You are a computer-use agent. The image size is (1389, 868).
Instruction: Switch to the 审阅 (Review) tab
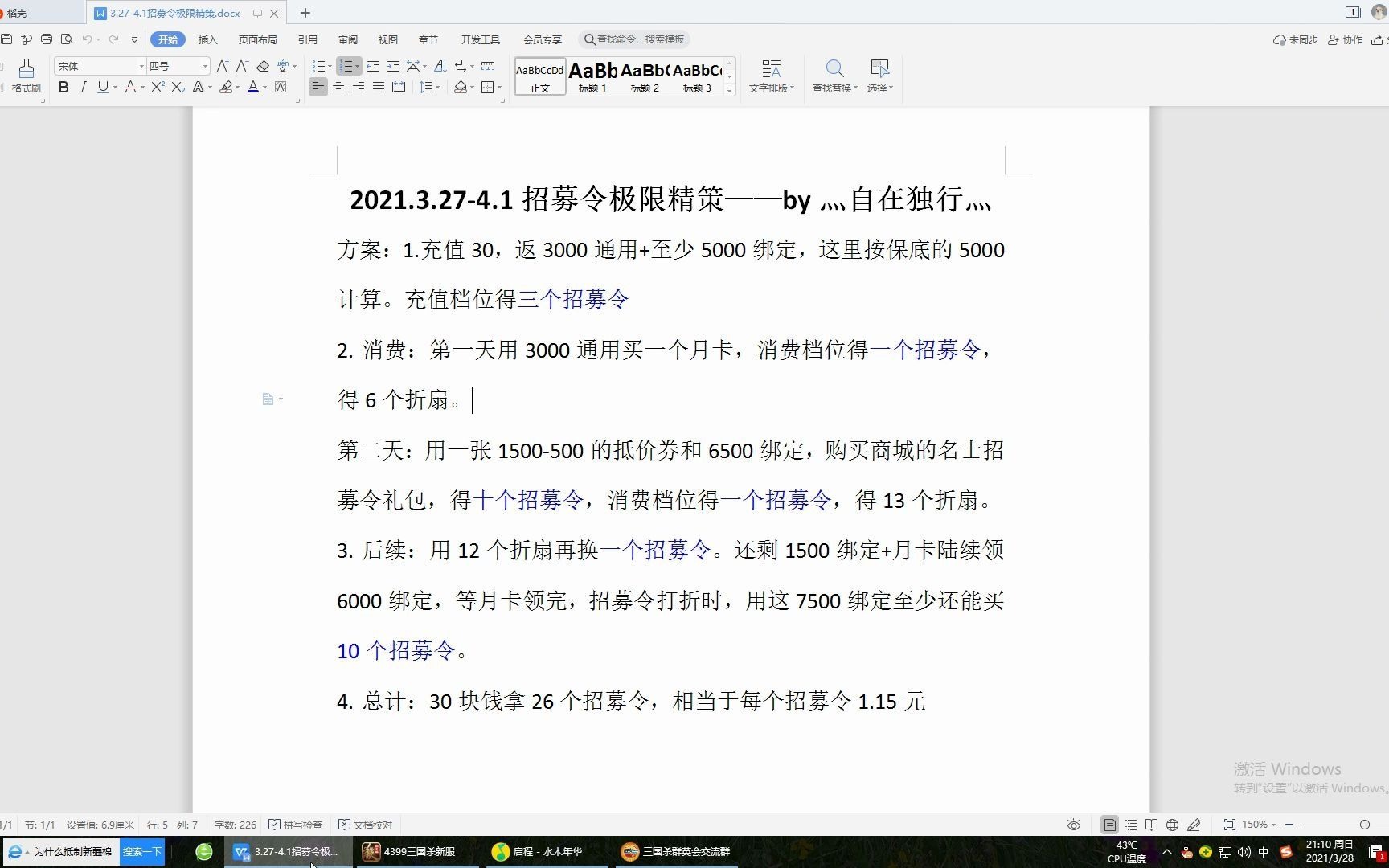click(348, 39)
